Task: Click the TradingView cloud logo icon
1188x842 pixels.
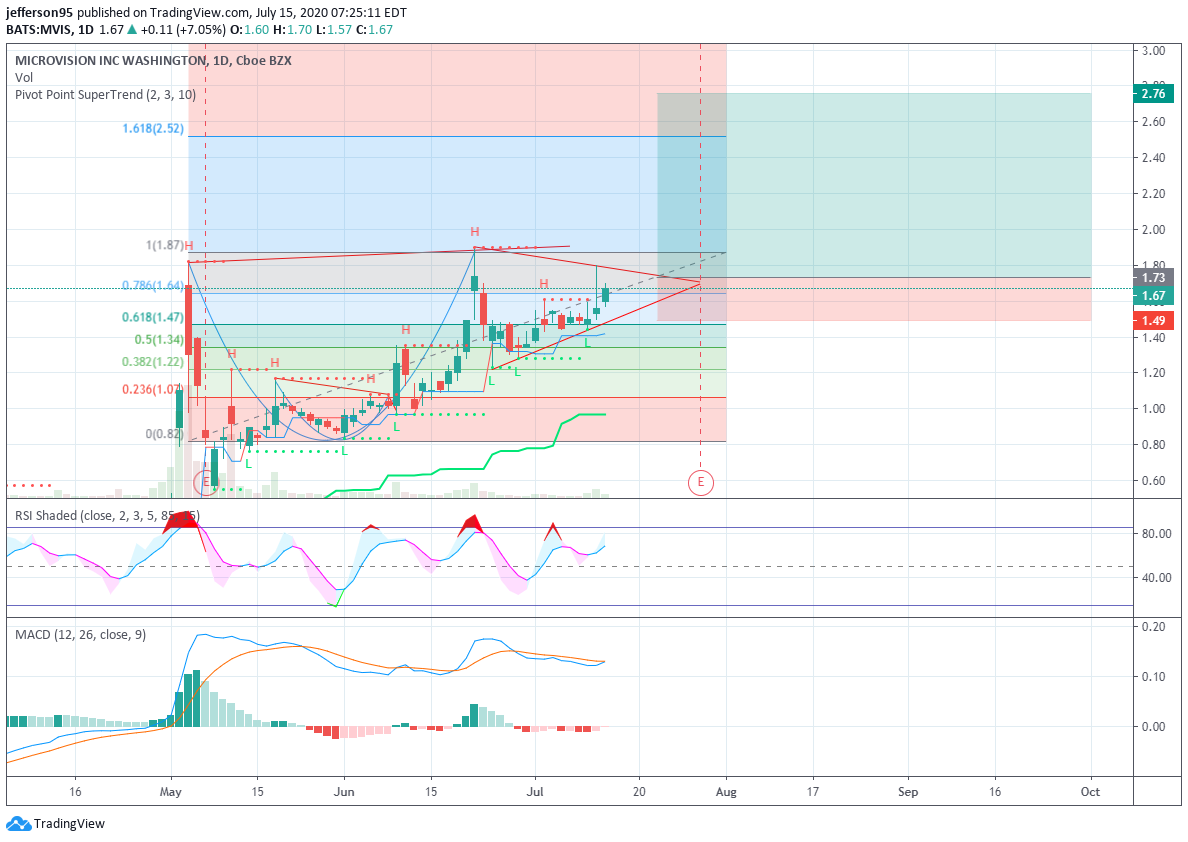Action: coord(18,823)
